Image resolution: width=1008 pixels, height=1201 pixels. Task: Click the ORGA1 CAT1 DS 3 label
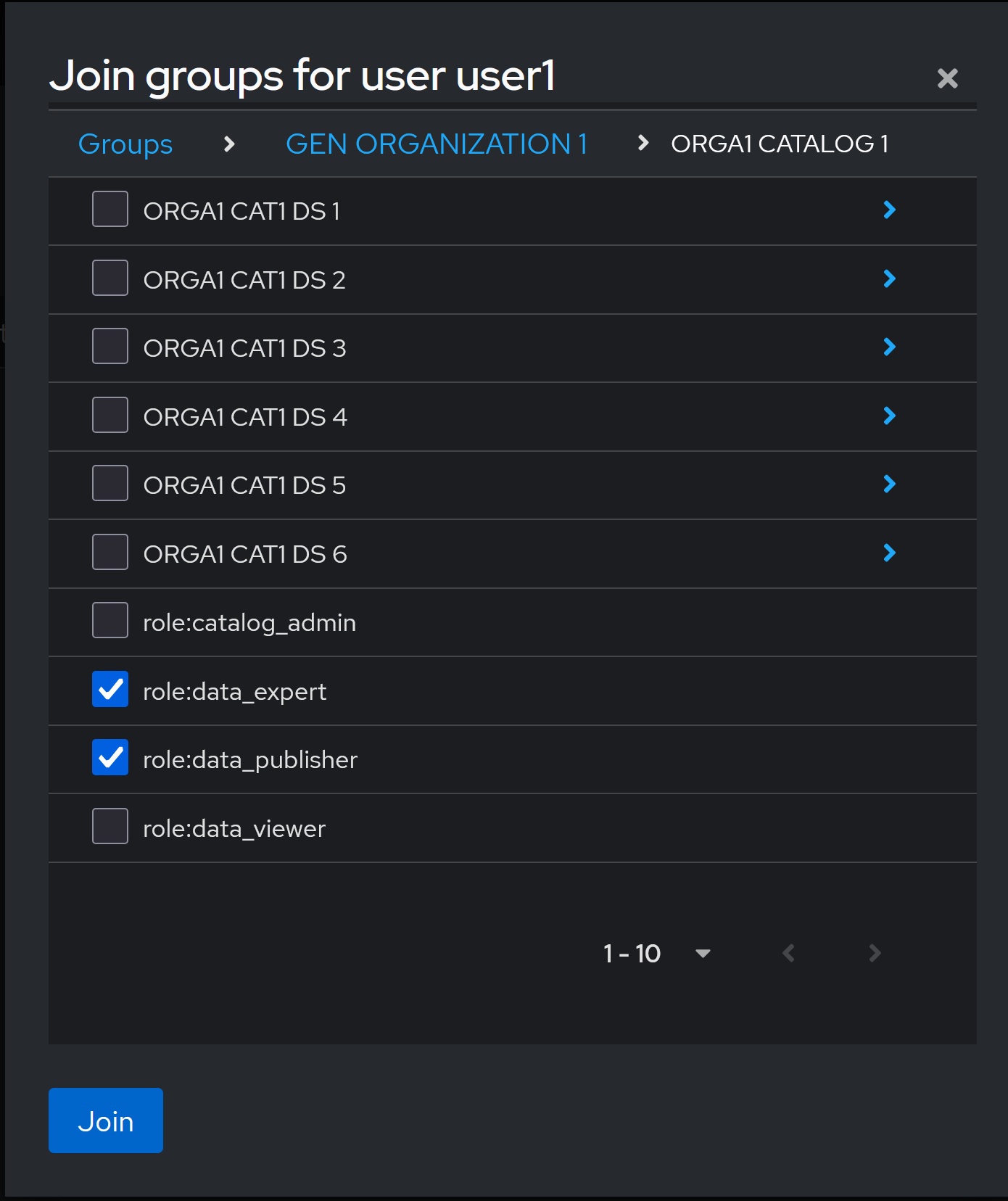[x=245, y=348]
